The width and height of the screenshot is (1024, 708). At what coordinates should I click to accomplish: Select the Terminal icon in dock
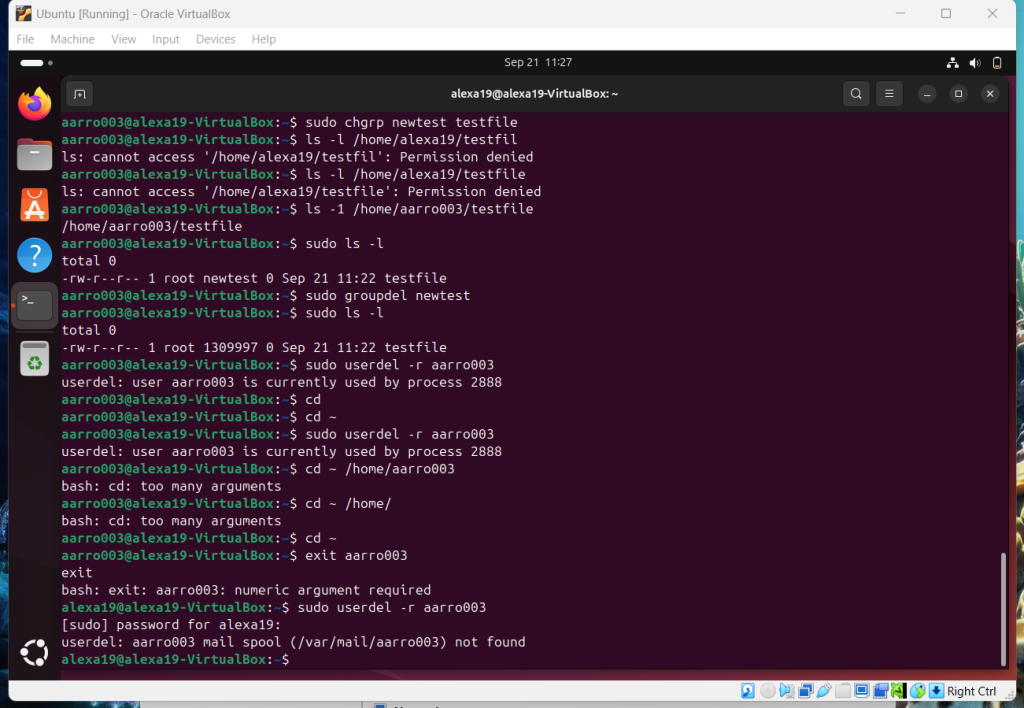click(35, 305)
